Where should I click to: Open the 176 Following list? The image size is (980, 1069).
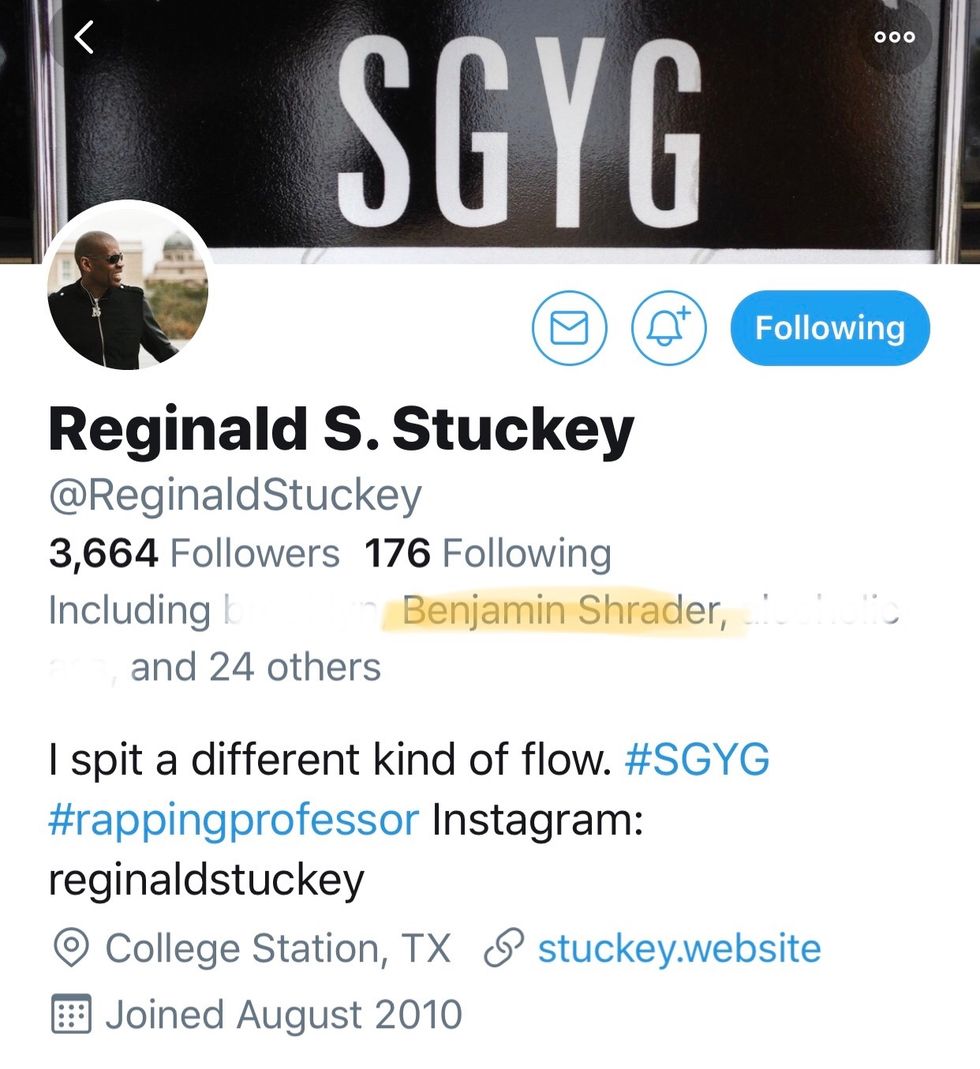[x=488, y=553]
